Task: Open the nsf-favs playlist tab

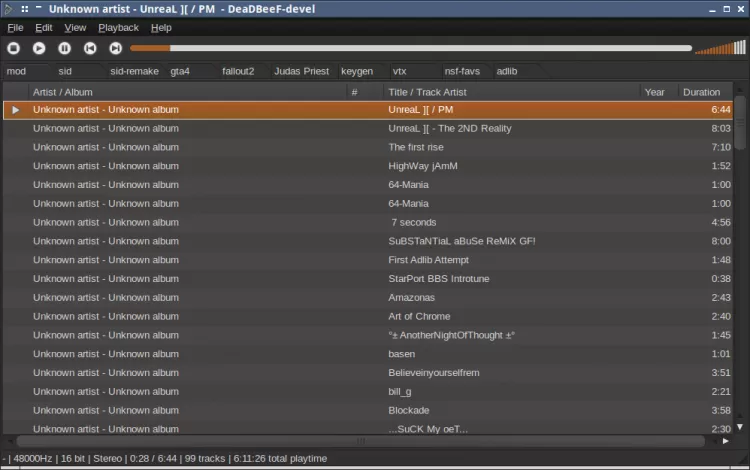Action: (x=462, y=72)
